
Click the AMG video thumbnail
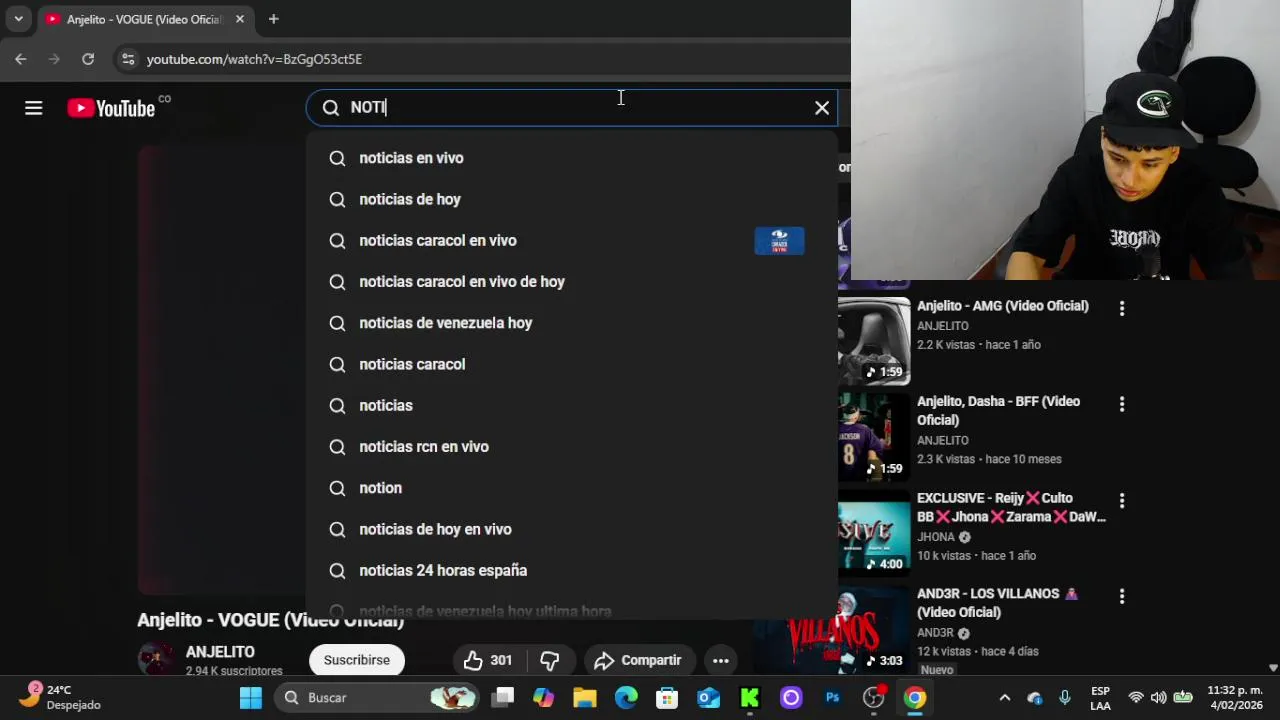(874, 341)
